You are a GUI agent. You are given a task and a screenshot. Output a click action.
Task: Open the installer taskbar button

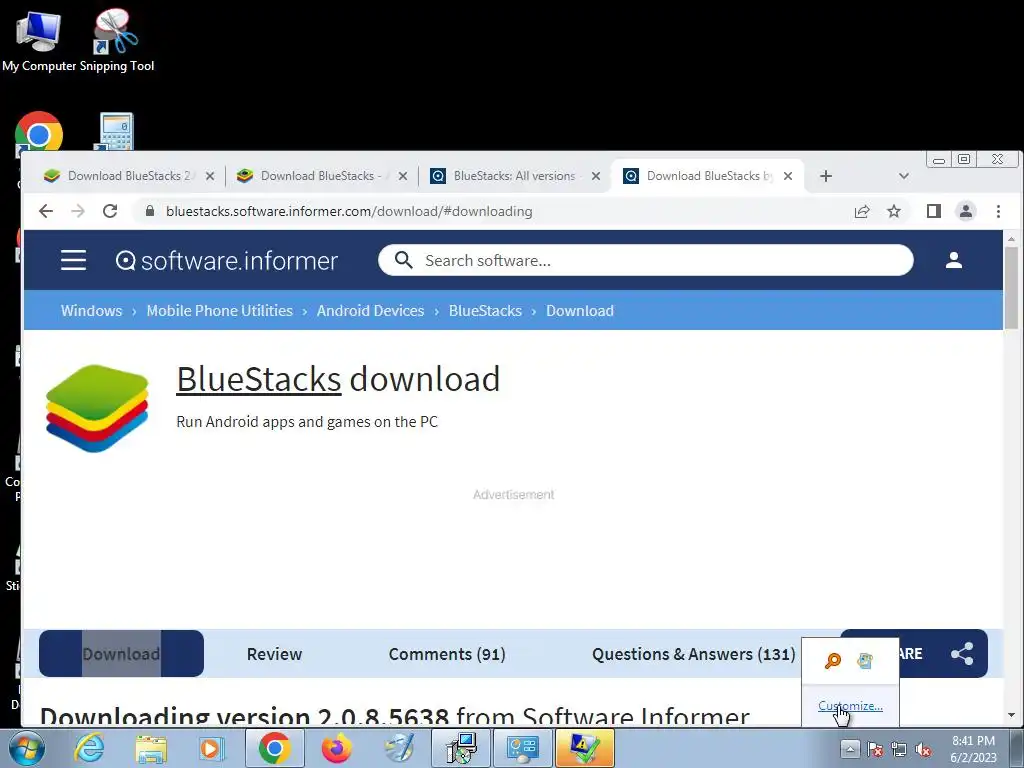(461, 748)
